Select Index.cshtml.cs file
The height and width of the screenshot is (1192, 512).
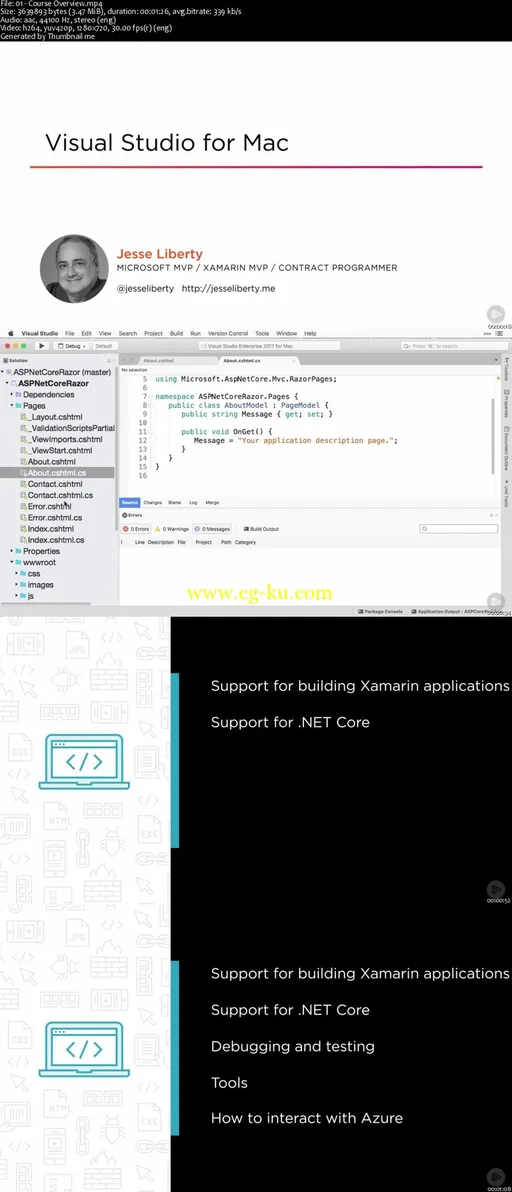pyautogui.click(x=55, y=540)
